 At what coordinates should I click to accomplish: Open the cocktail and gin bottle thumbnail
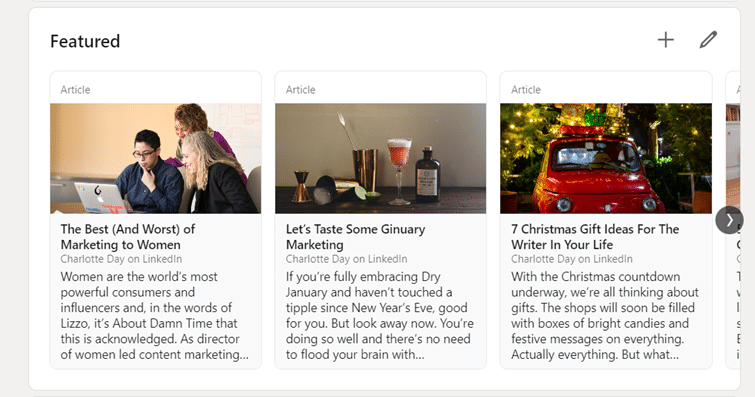[x=380, y=159]
